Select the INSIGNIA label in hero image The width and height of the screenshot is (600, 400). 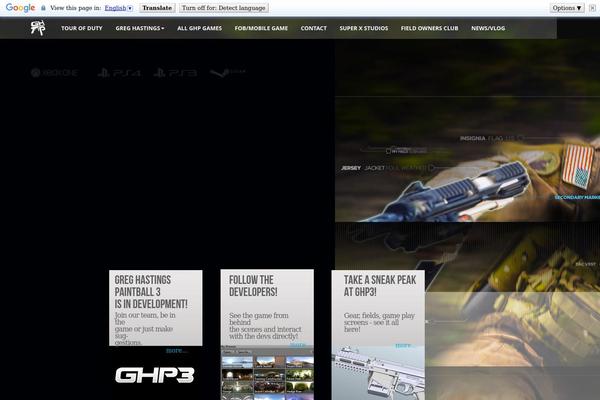coord(473,138)
